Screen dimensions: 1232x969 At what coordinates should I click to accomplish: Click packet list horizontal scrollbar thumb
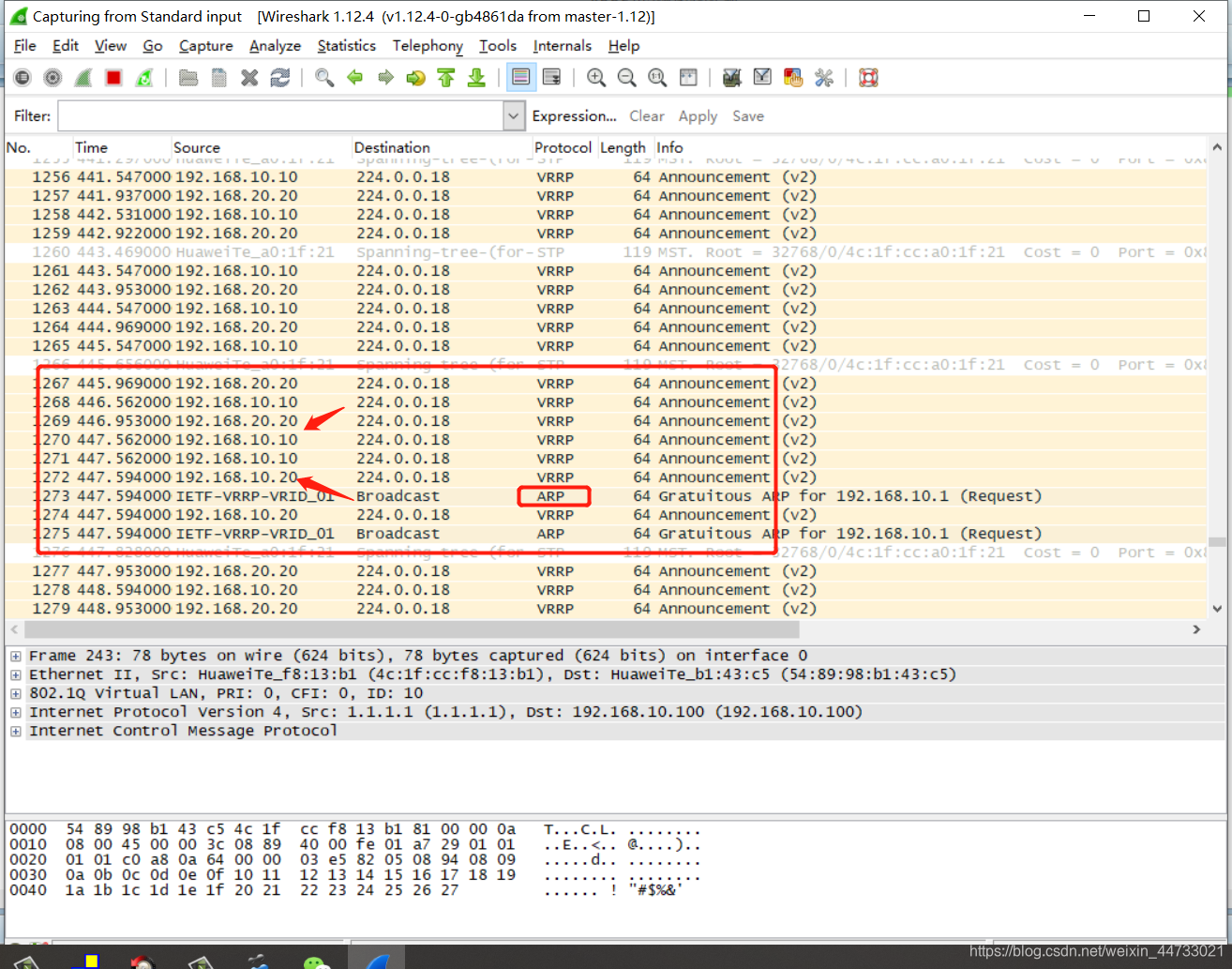pos(412,629)
